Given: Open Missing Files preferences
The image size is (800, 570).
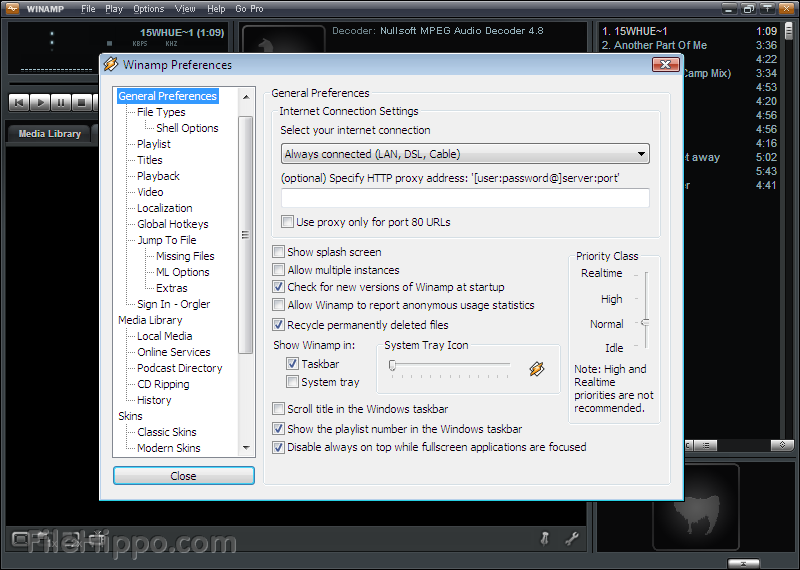Looking at the screenshot, I should [x=185, y=256].
